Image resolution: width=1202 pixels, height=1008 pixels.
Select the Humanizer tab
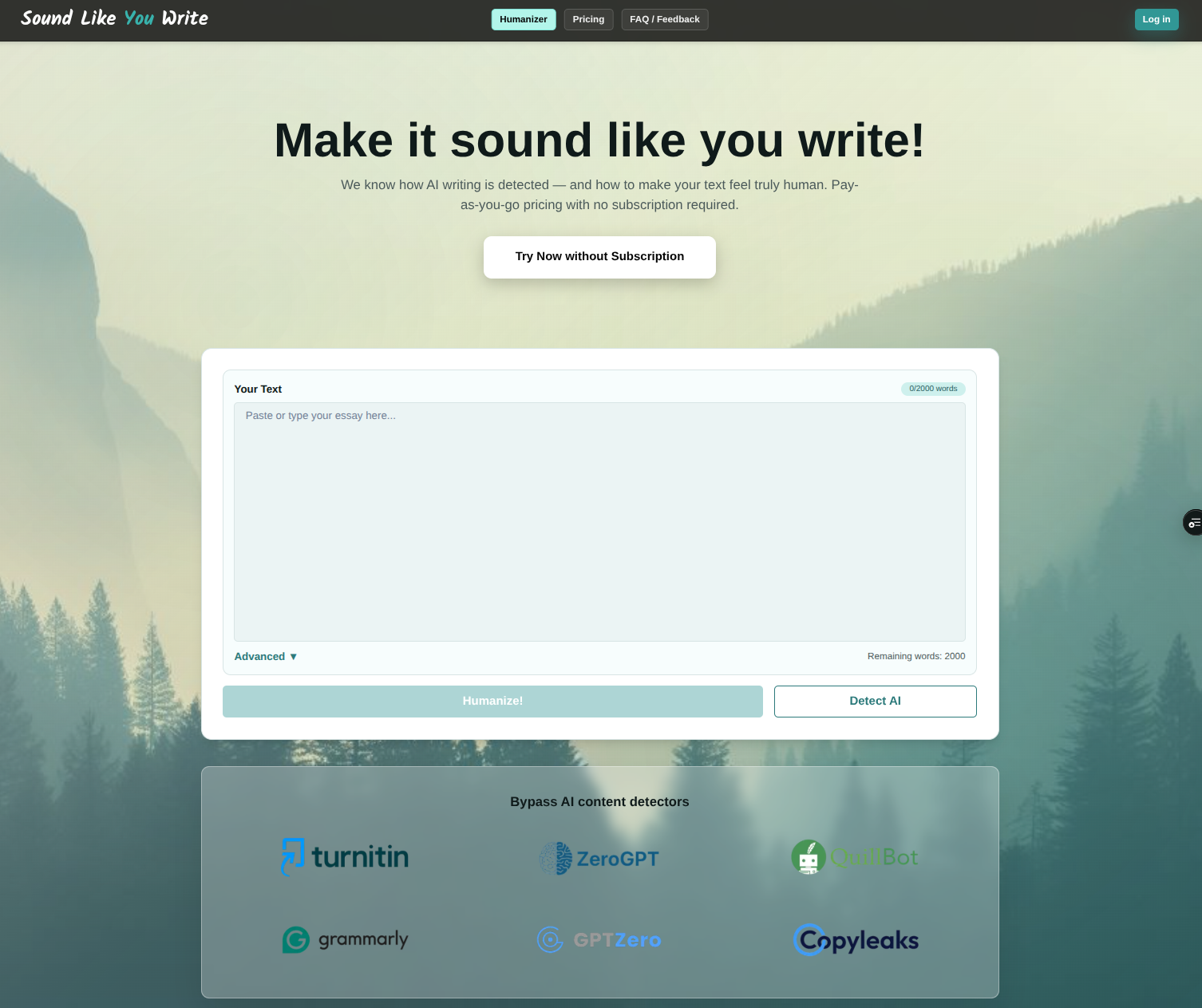point(523,18)
